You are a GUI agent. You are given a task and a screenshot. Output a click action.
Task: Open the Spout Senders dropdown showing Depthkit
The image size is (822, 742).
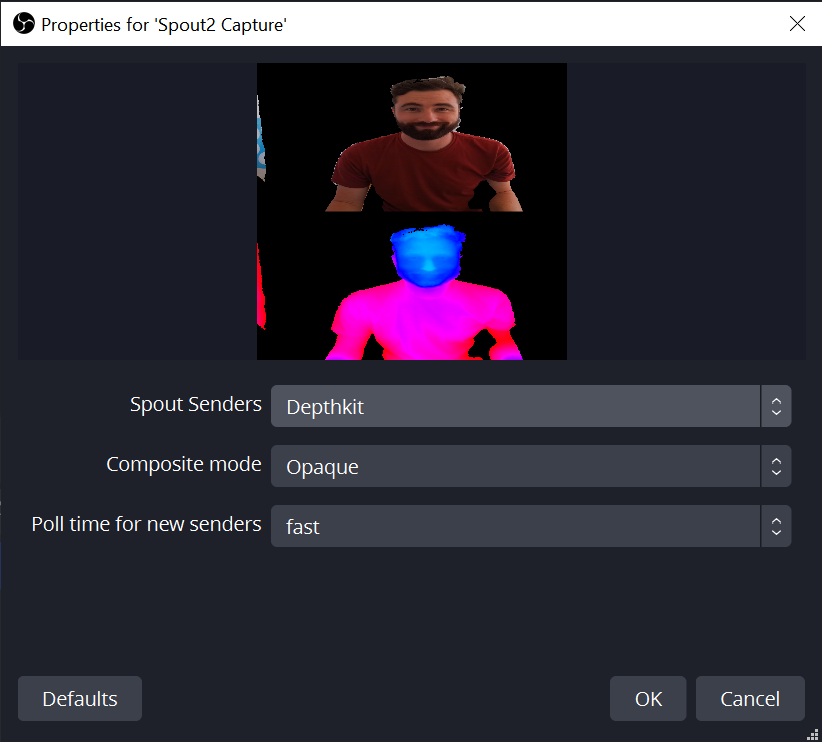coord(500,405)
